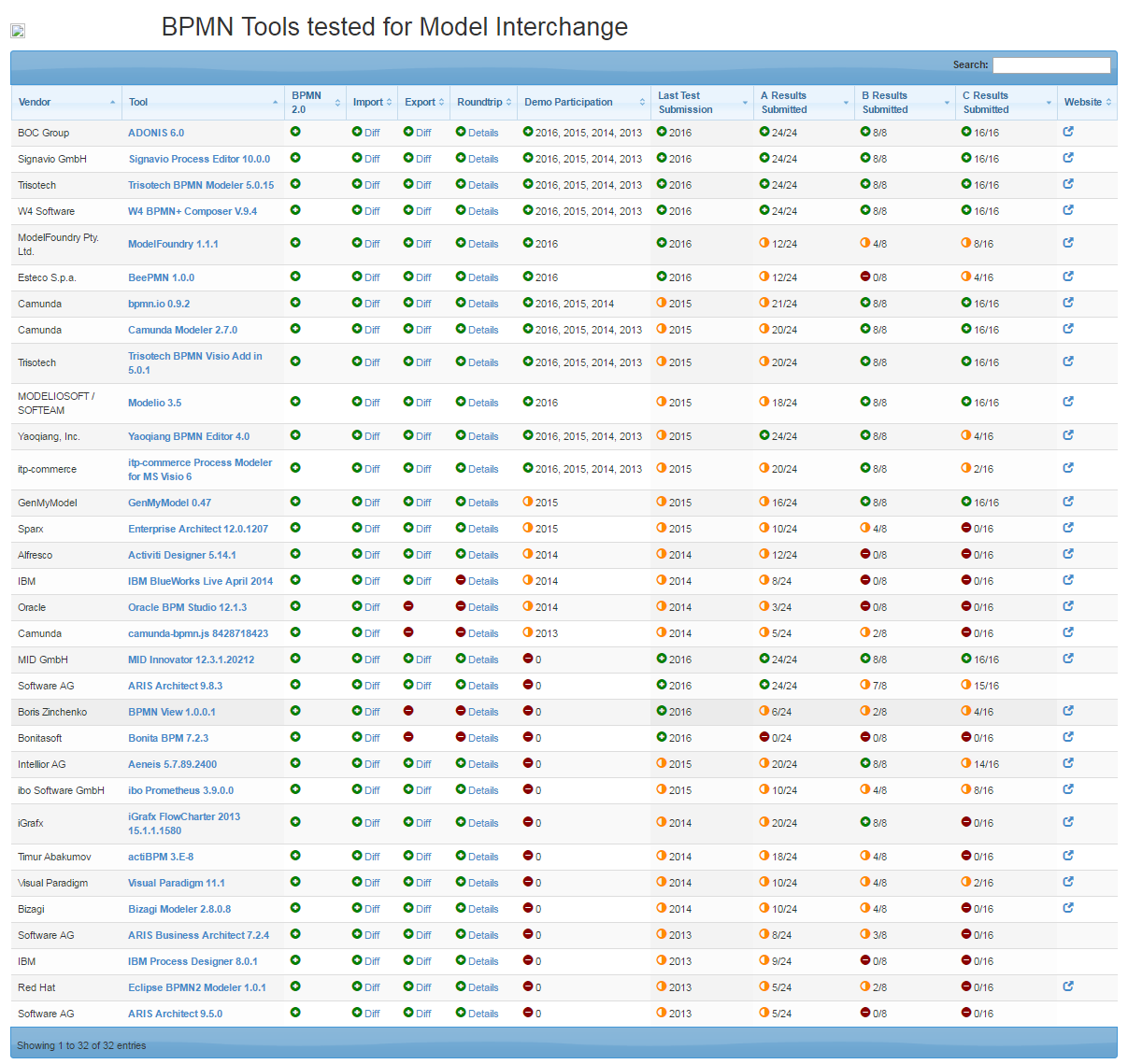Click website icon in Timur Abakumov row
Screen dimensions: 1128x1064
point(1068,856)
